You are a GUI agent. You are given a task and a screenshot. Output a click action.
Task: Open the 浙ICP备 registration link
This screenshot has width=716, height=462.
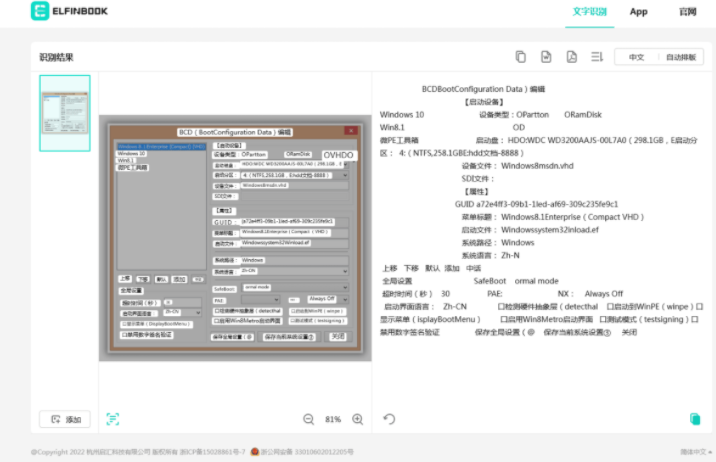coord(210,452)
